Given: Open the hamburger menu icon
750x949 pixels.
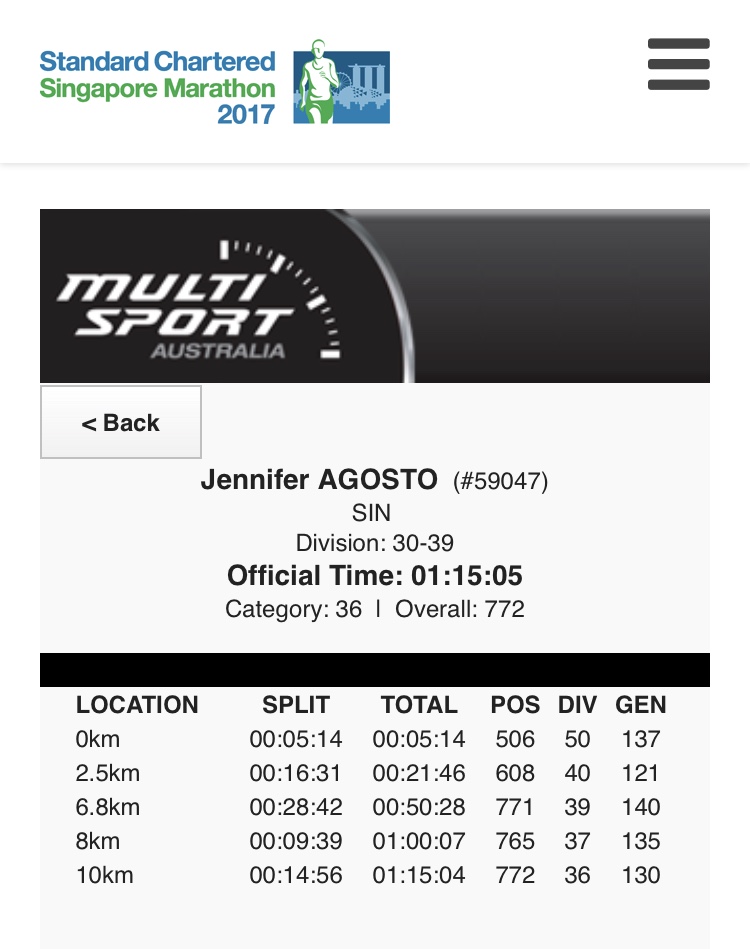Looking at the screenshot, I should 679,64.
